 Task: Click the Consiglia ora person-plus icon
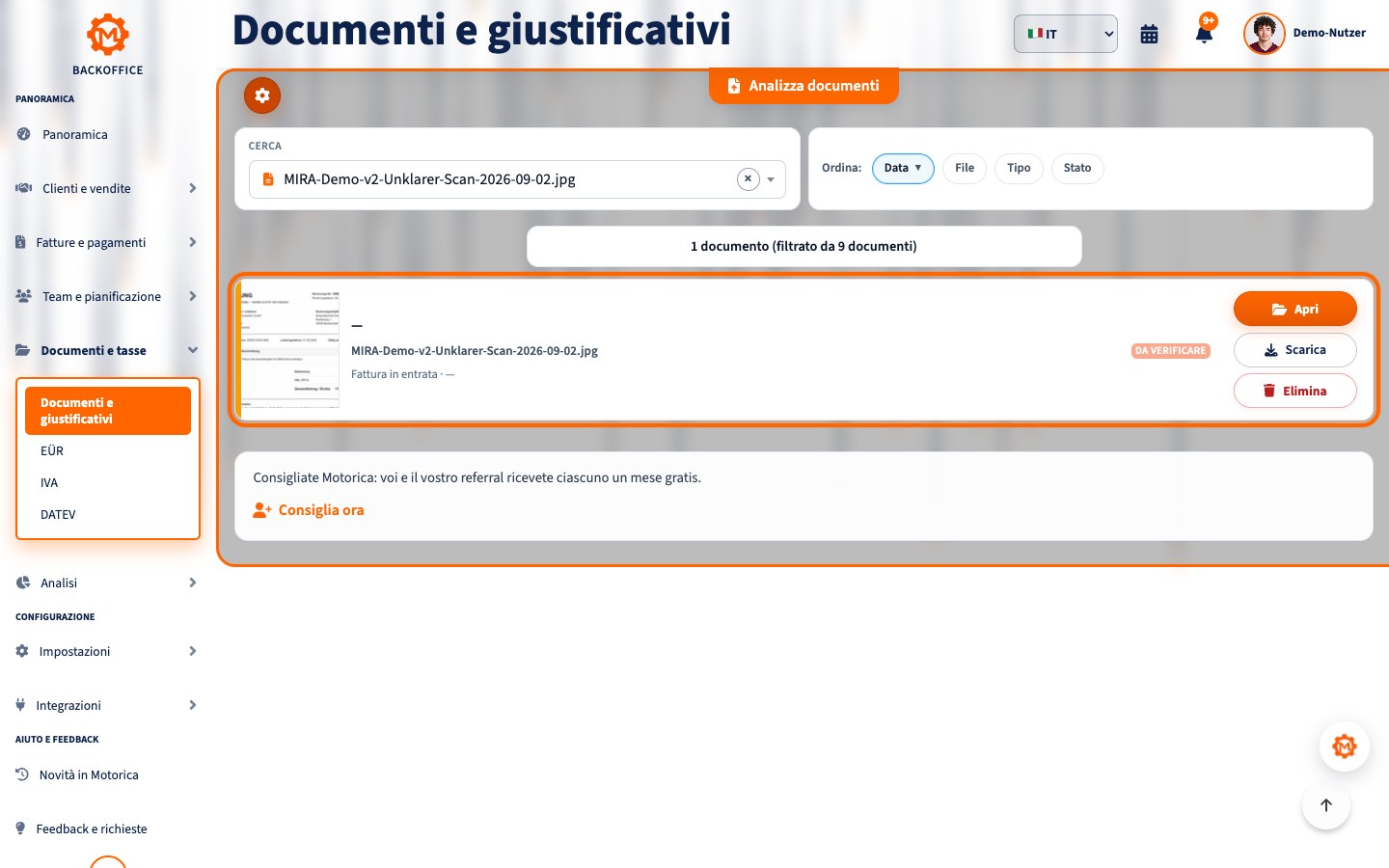pyautogui.click(x=262, y=510)
